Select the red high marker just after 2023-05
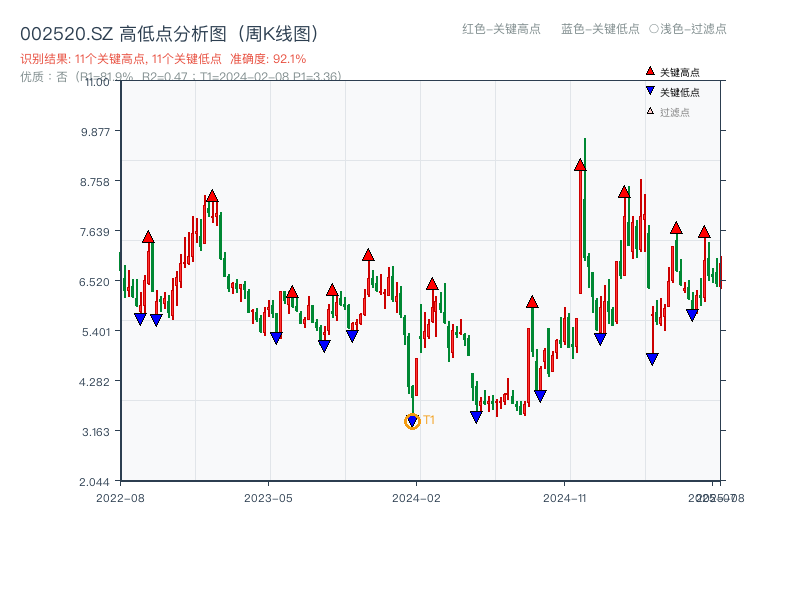Viewport: 800px width, 600px height. [x=292, y=292]
